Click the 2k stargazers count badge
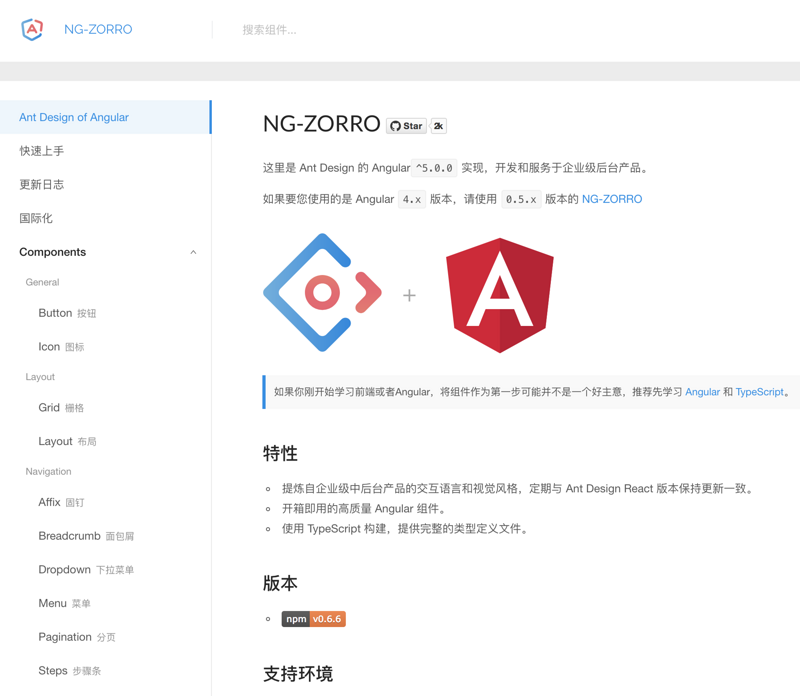 pos(438,126)
